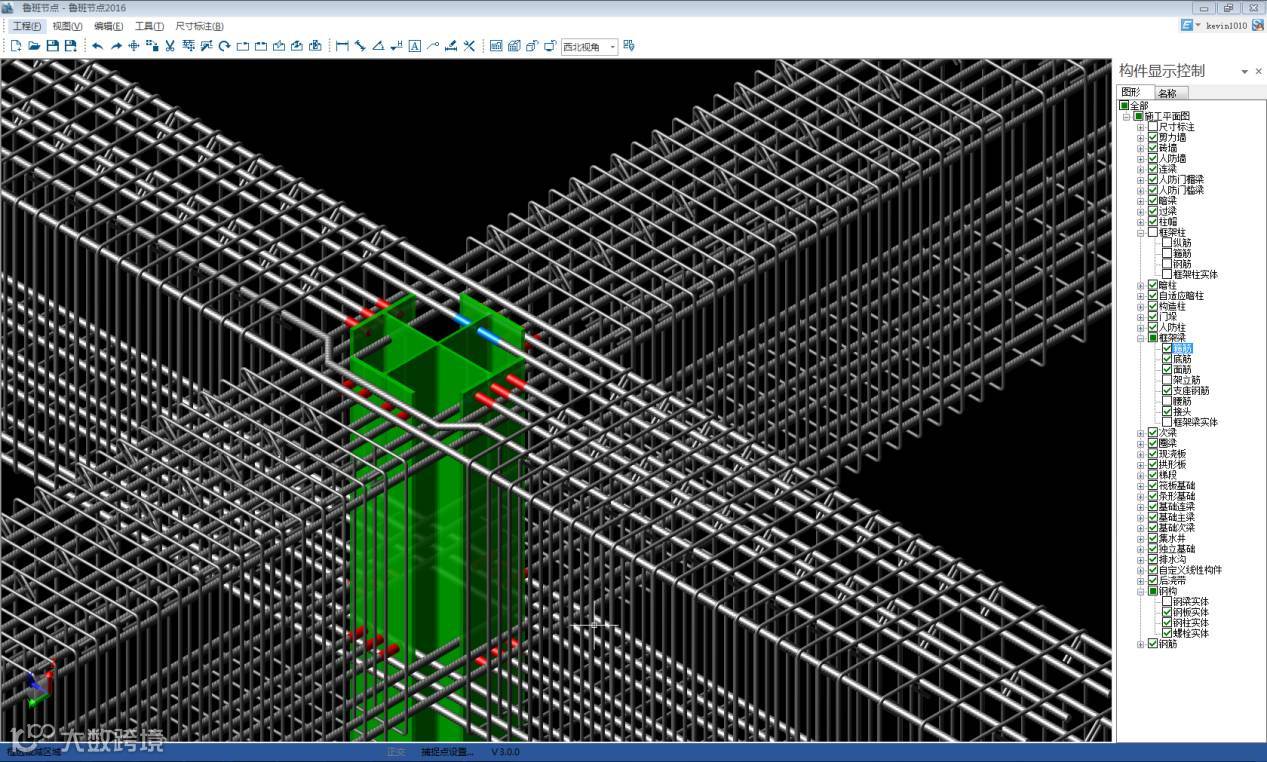Open the 视图(V) menu
This screenshot has height=762, width=1267.
coord(68,26)
